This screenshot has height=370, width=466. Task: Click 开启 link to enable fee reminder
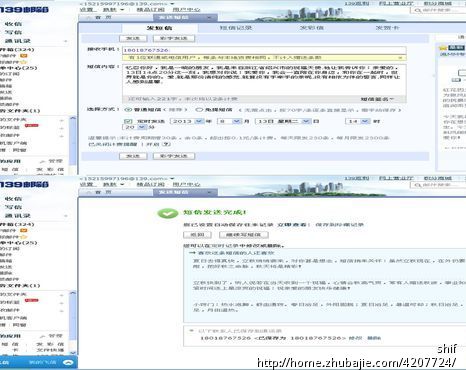tap(153, 144)
